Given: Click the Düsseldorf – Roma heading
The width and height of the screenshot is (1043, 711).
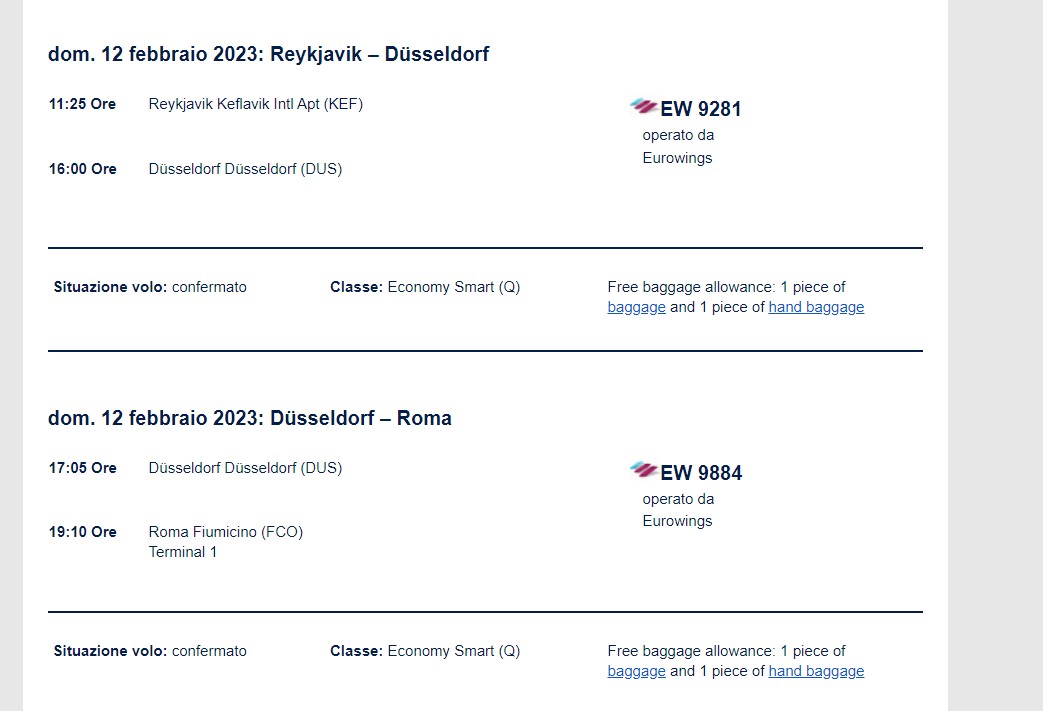Looking at the screenshot, I should click(x=249, y=418).
